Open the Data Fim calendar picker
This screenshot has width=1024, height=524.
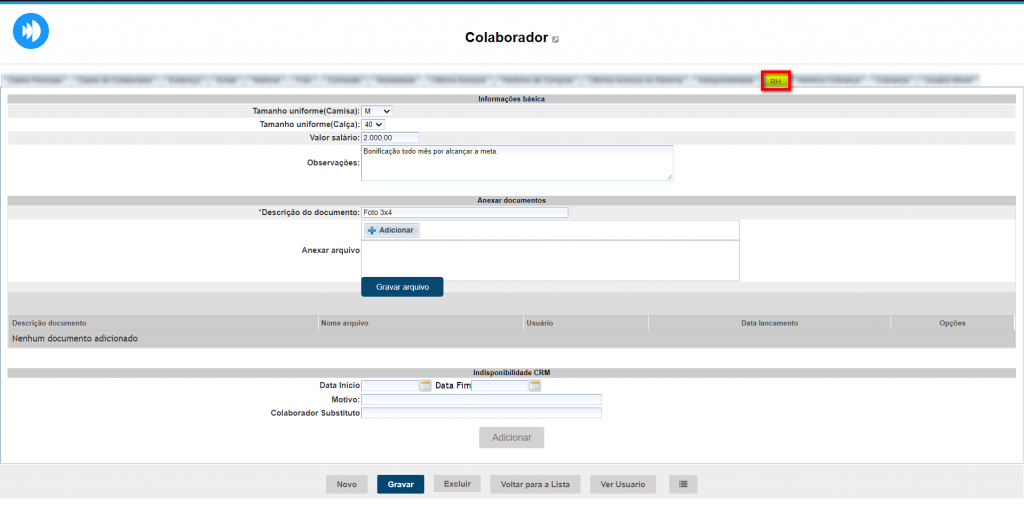point(535,385)
